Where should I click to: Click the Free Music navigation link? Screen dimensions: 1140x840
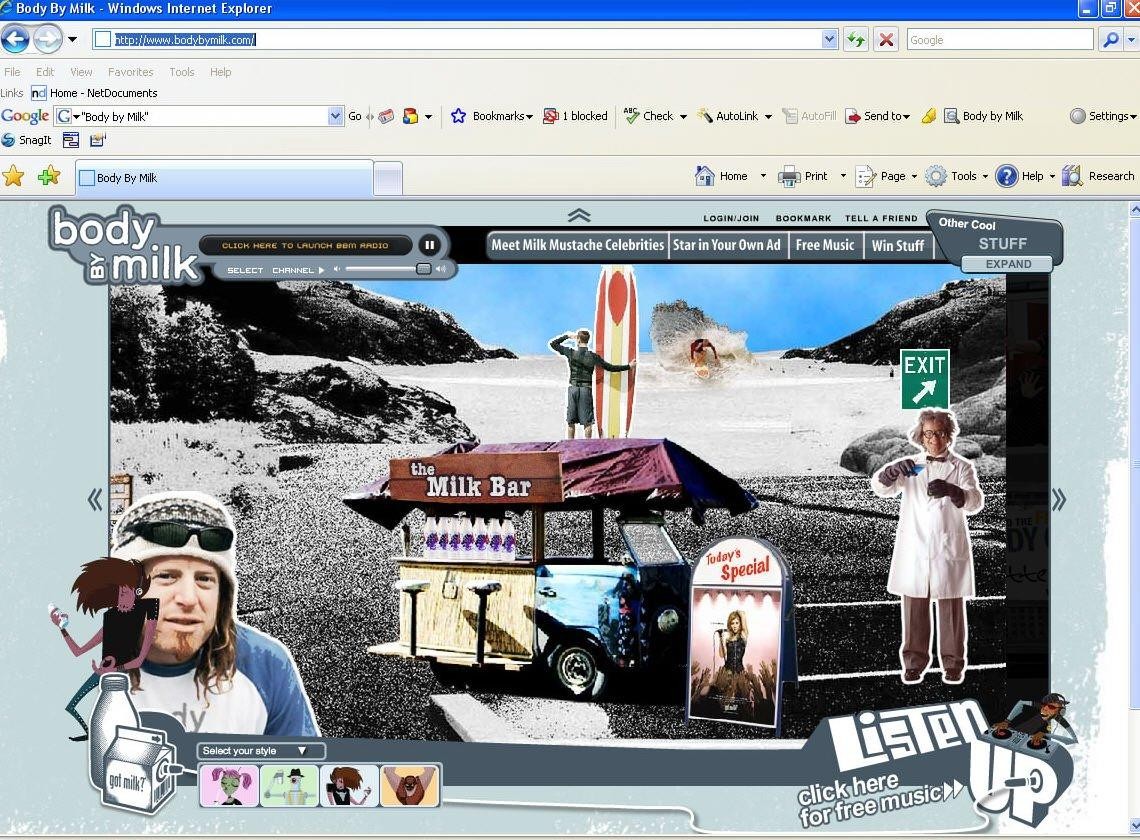(824, 245)
